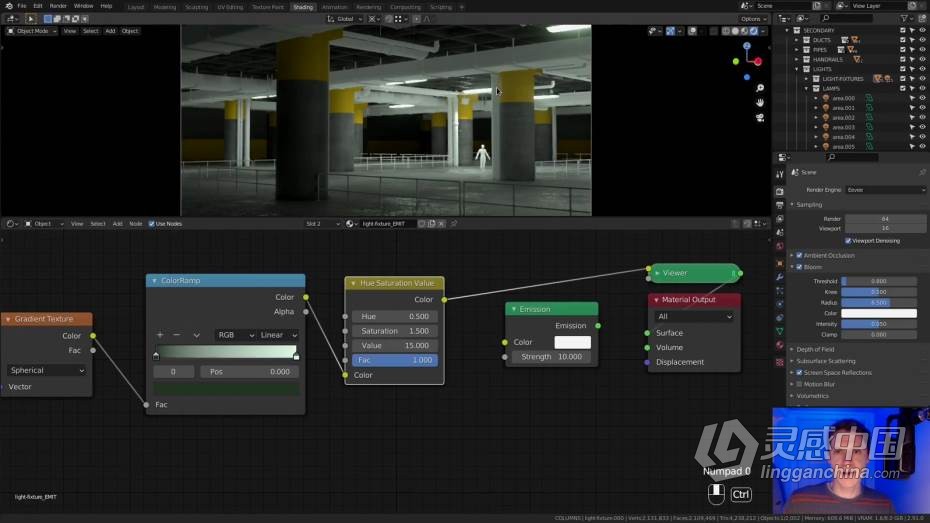Open the Particles properties tab
The image size is (930, 523).
pos(779,291)
